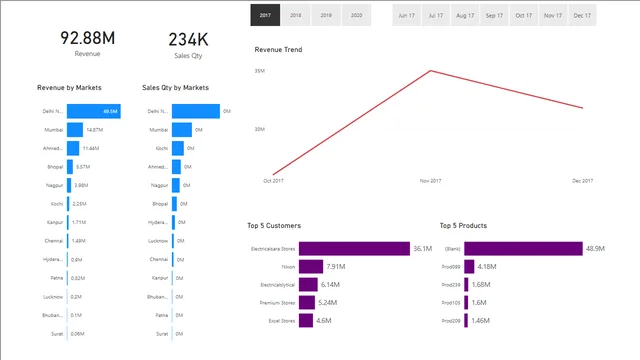This screenshot has width=640, height=360.
Task: Click the 7.91M Nixon revenue value
Action: click(336, 267)
